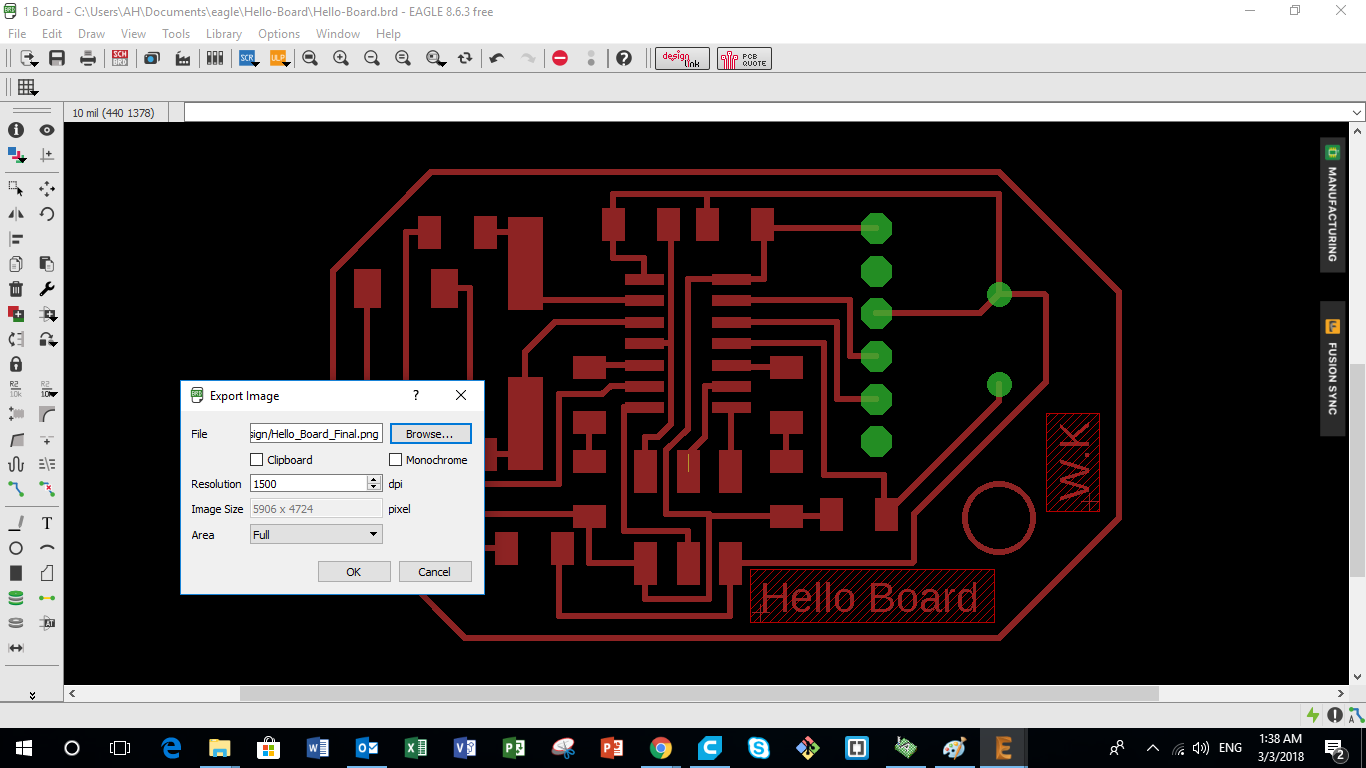The width and height of the screenshot is (1366, 768).
Task: Open the Area dropdown set to Full
Action: pos(316,535)
